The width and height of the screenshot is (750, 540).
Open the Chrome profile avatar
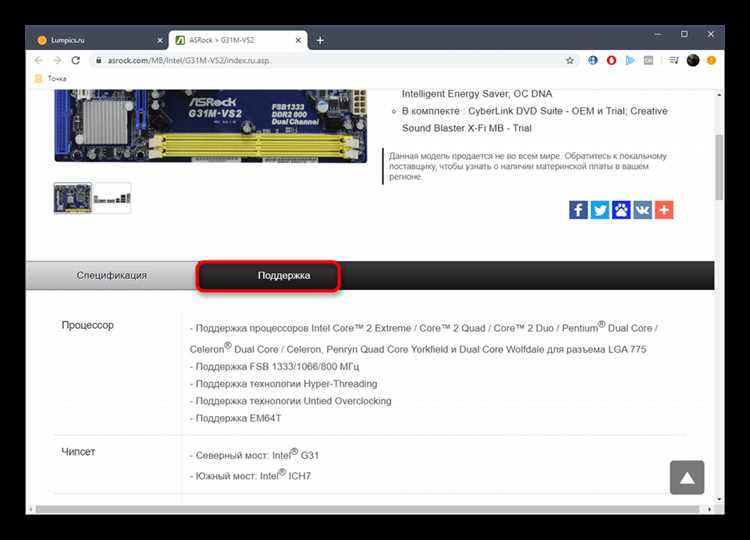click(693, 60)
